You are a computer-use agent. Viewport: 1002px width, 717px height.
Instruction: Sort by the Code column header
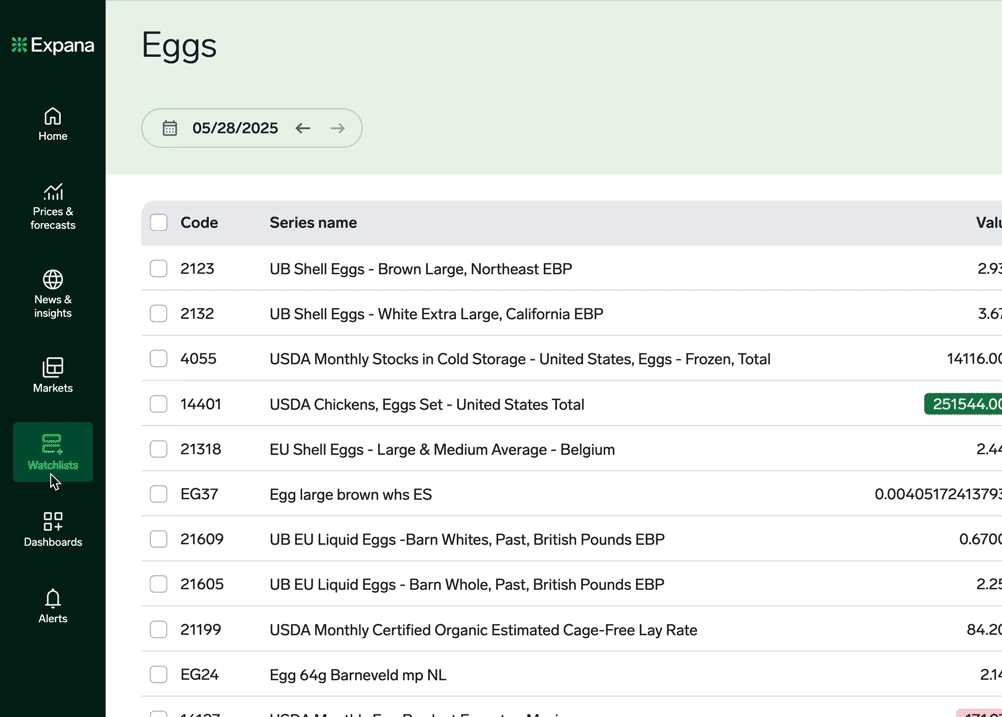(199, 222)
